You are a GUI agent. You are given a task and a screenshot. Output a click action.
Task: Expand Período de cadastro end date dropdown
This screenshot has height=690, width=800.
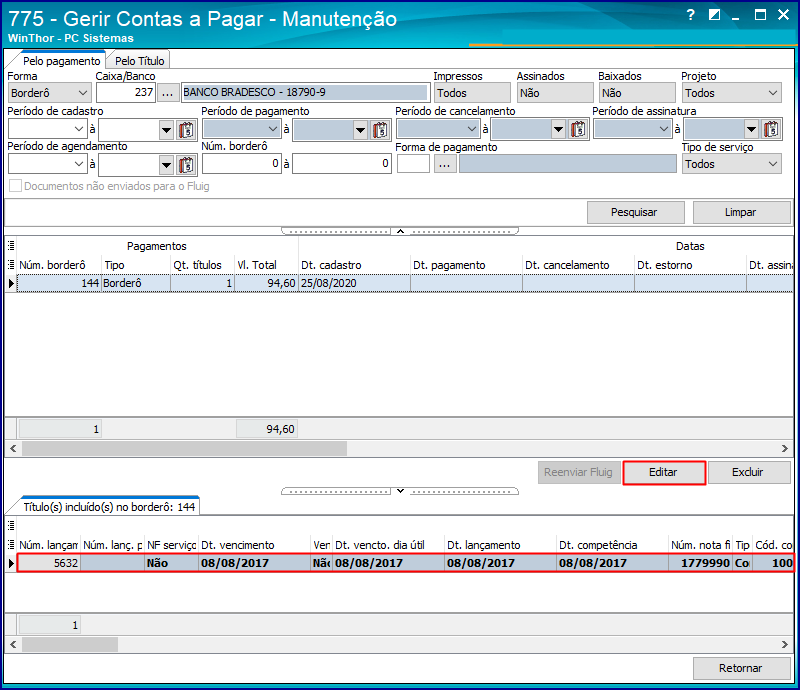166,130
